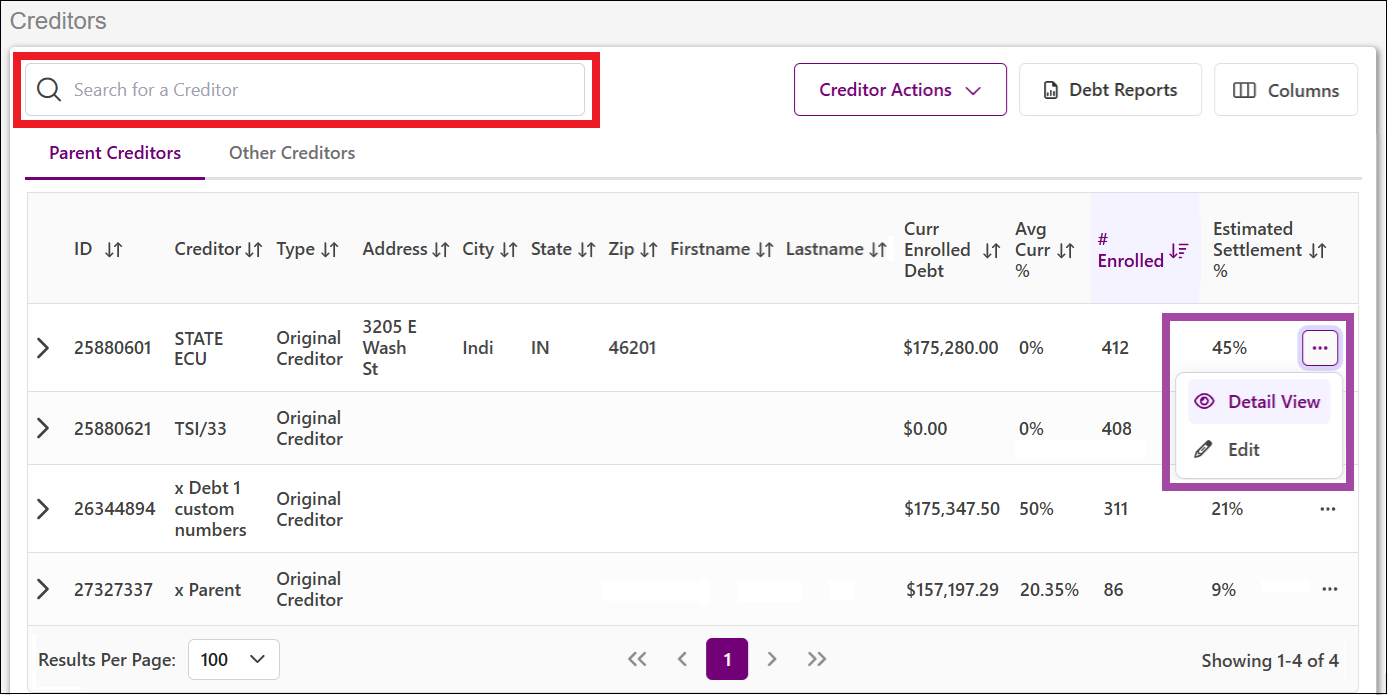This screenshot has height=695, width=1388.
Task: Click the $175,347.50 debt value
Action: tap(952, 509)
